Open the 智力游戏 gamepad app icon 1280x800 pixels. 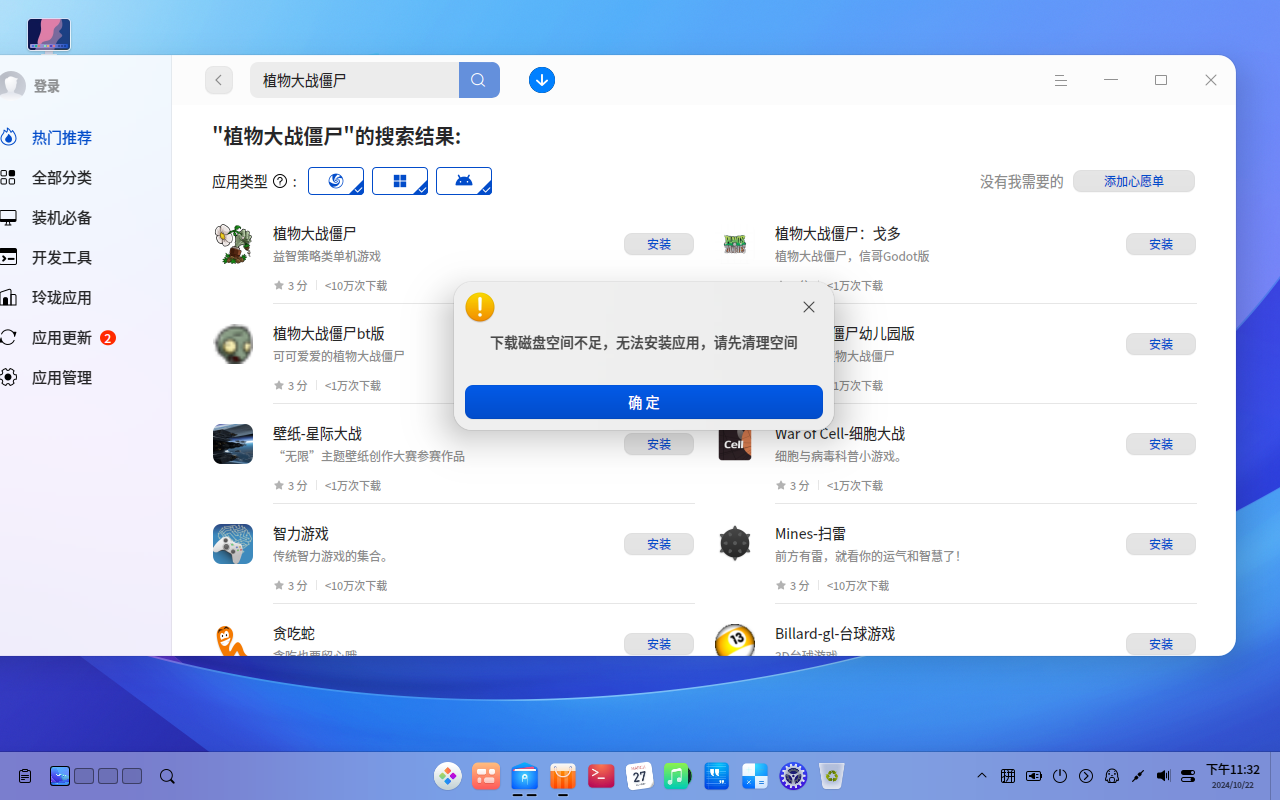233,544
